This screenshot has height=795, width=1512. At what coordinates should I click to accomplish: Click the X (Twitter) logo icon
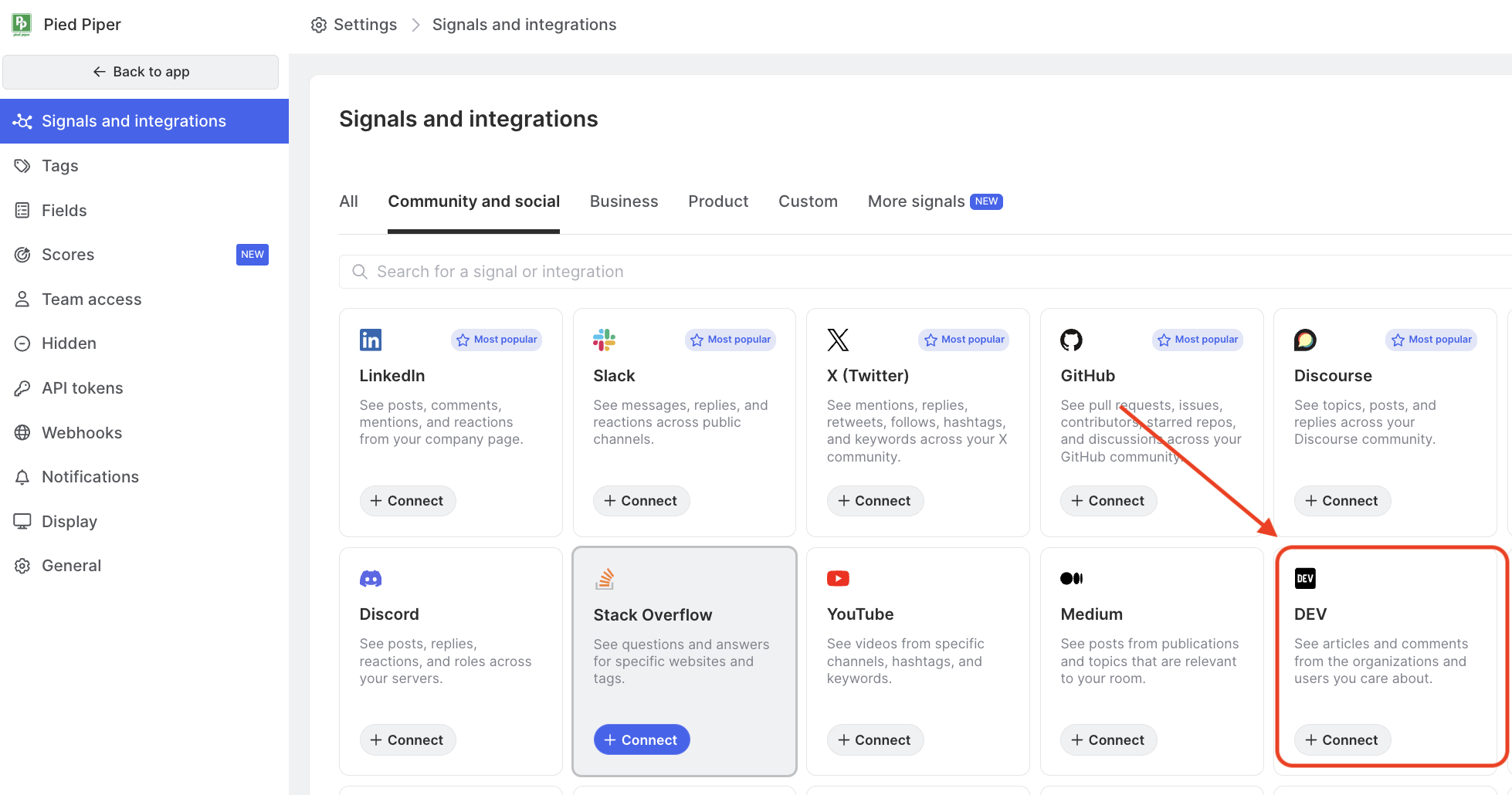pyautogui.click(x=838, y=340)
